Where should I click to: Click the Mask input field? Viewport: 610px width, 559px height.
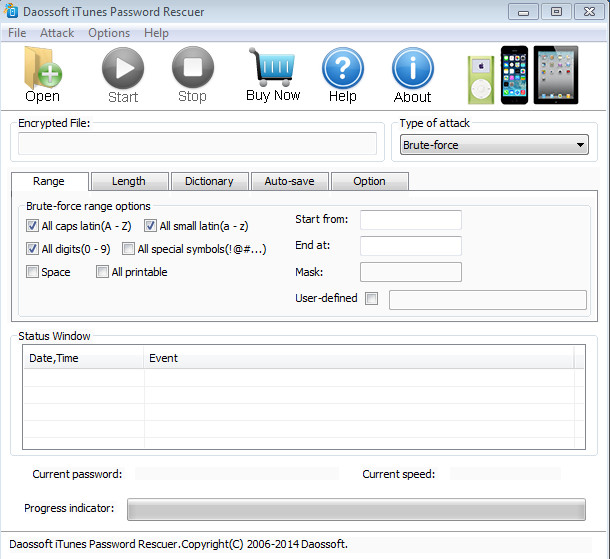(411, 272)
